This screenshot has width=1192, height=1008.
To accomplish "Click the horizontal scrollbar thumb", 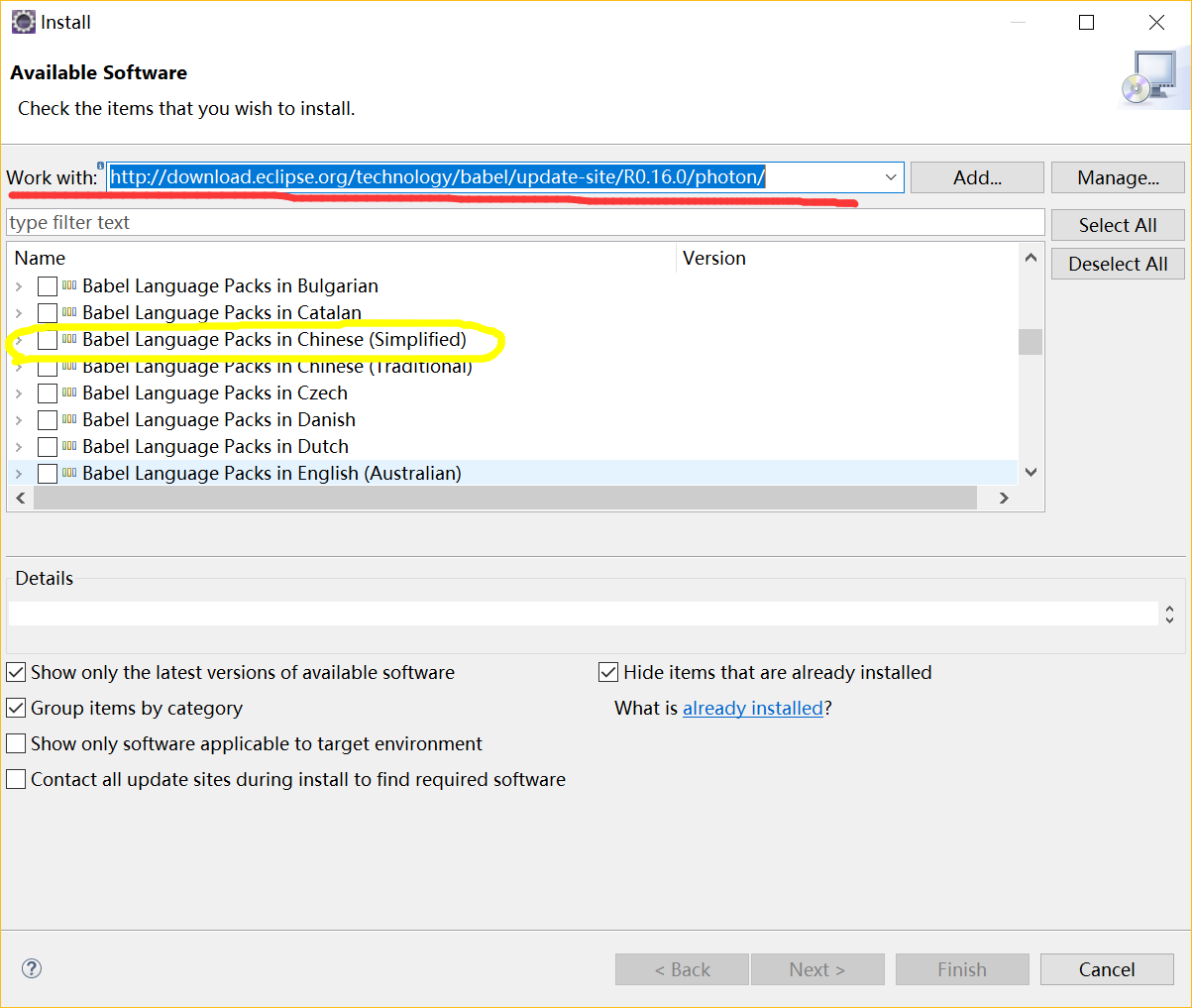I will point(505,498).
